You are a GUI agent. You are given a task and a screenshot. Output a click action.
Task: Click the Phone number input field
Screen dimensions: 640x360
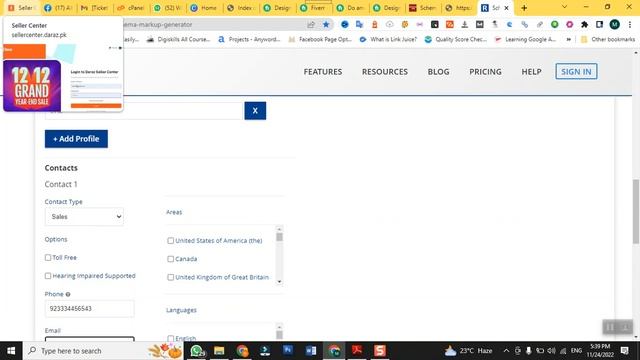pyautogui.click(x=89, y=309)
